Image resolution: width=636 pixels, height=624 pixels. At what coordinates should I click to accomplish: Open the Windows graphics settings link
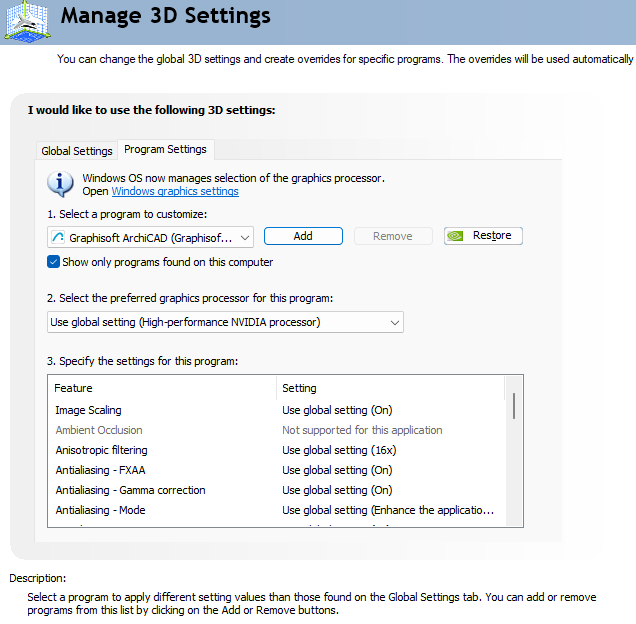click(x=175, y=191)
